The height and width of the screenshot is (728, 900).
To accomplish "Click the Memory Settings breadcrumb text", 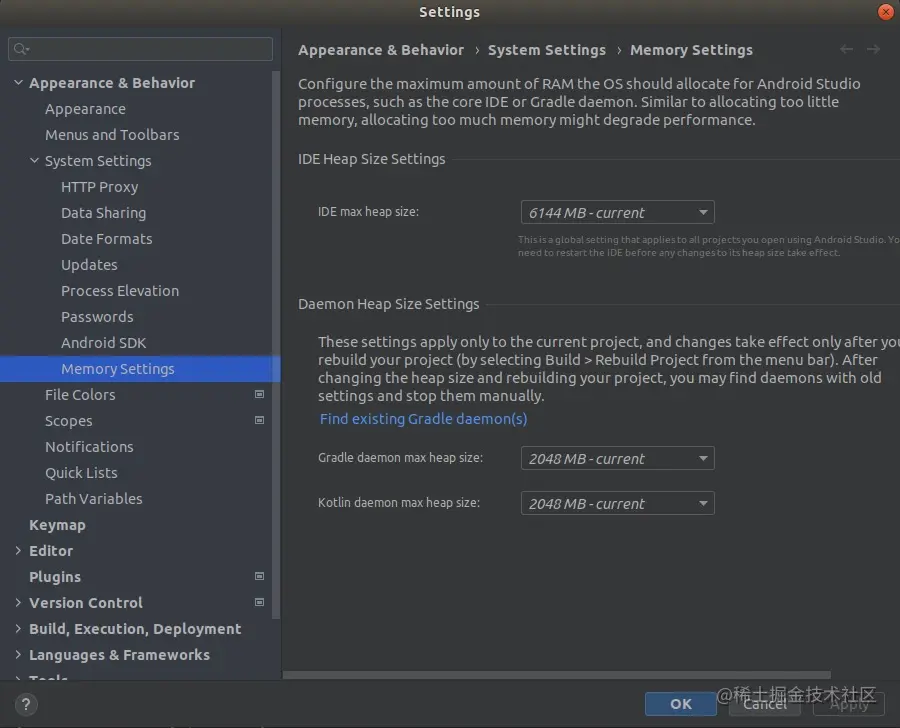I will tap(692, 51).
